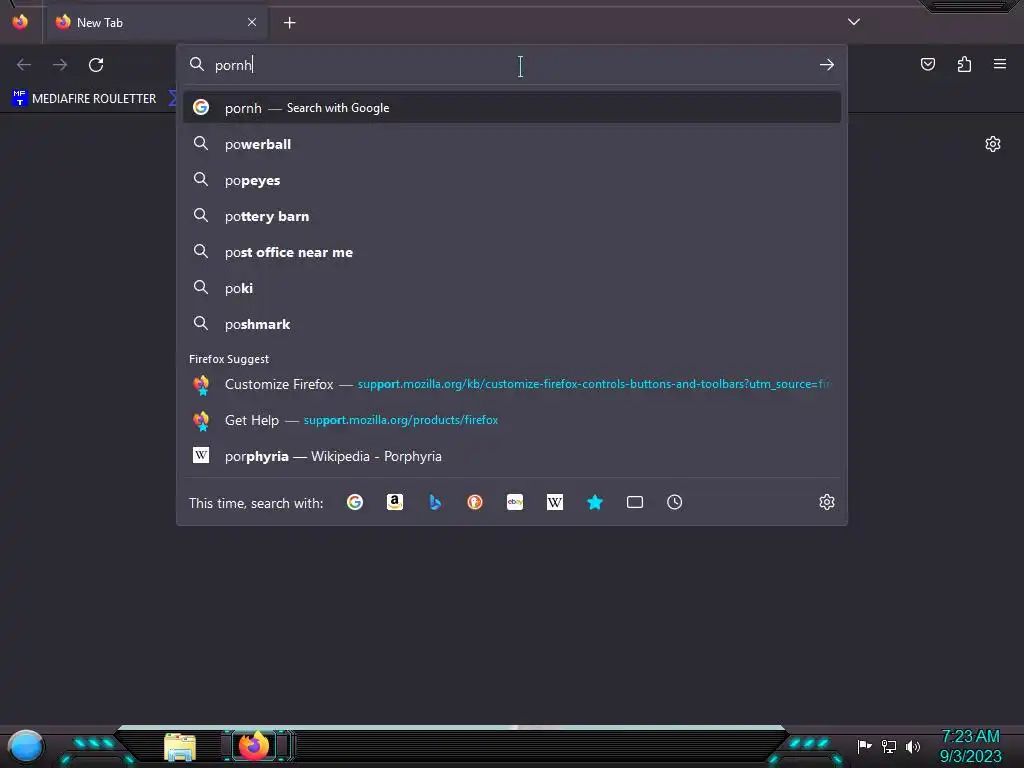
Task: Open the taskbar clock showing 7:23 AM
Action: coord(970,746)
